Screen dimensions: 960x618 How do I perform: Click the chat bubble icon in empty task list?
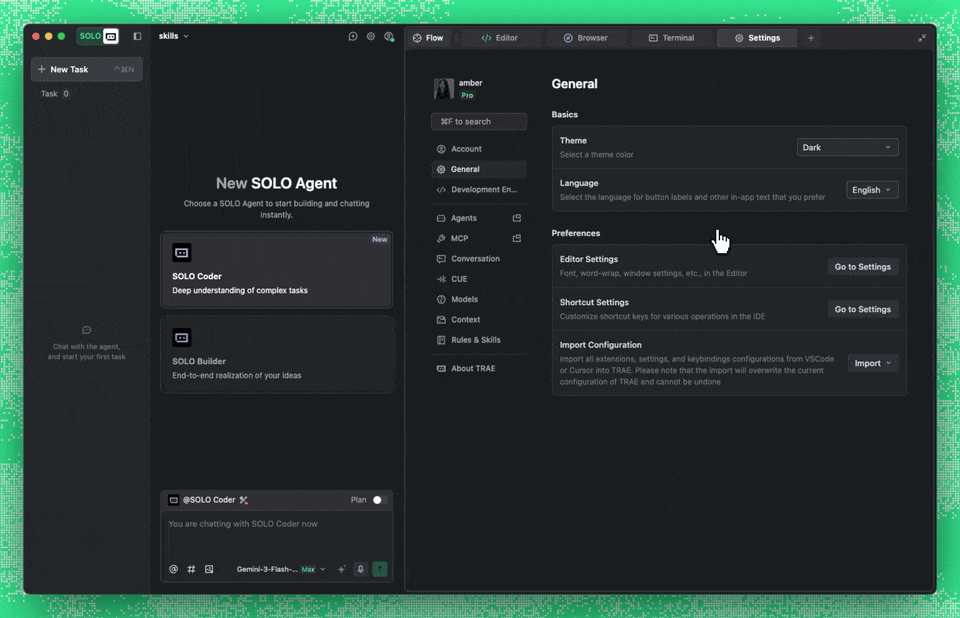click(x=86, y=330)
